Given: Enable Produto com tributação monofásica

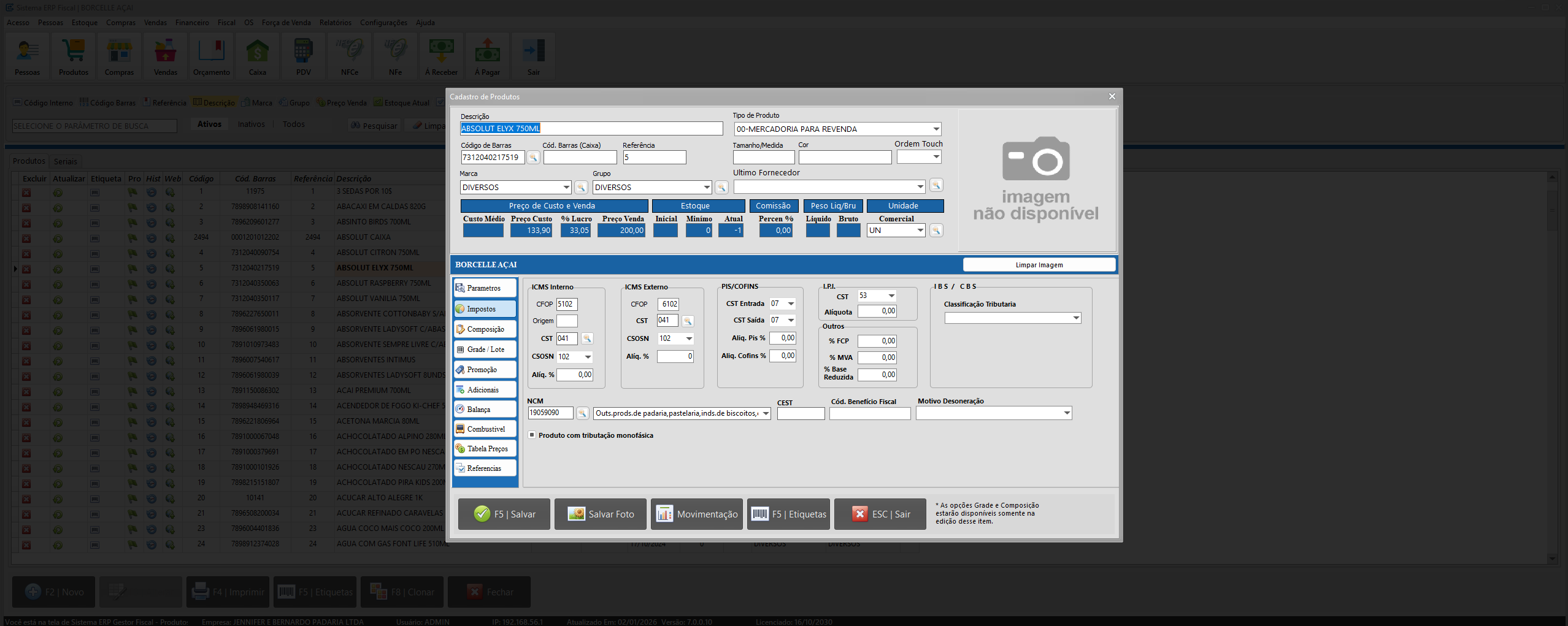Looking at the screenshot, I should click(532, 435).
